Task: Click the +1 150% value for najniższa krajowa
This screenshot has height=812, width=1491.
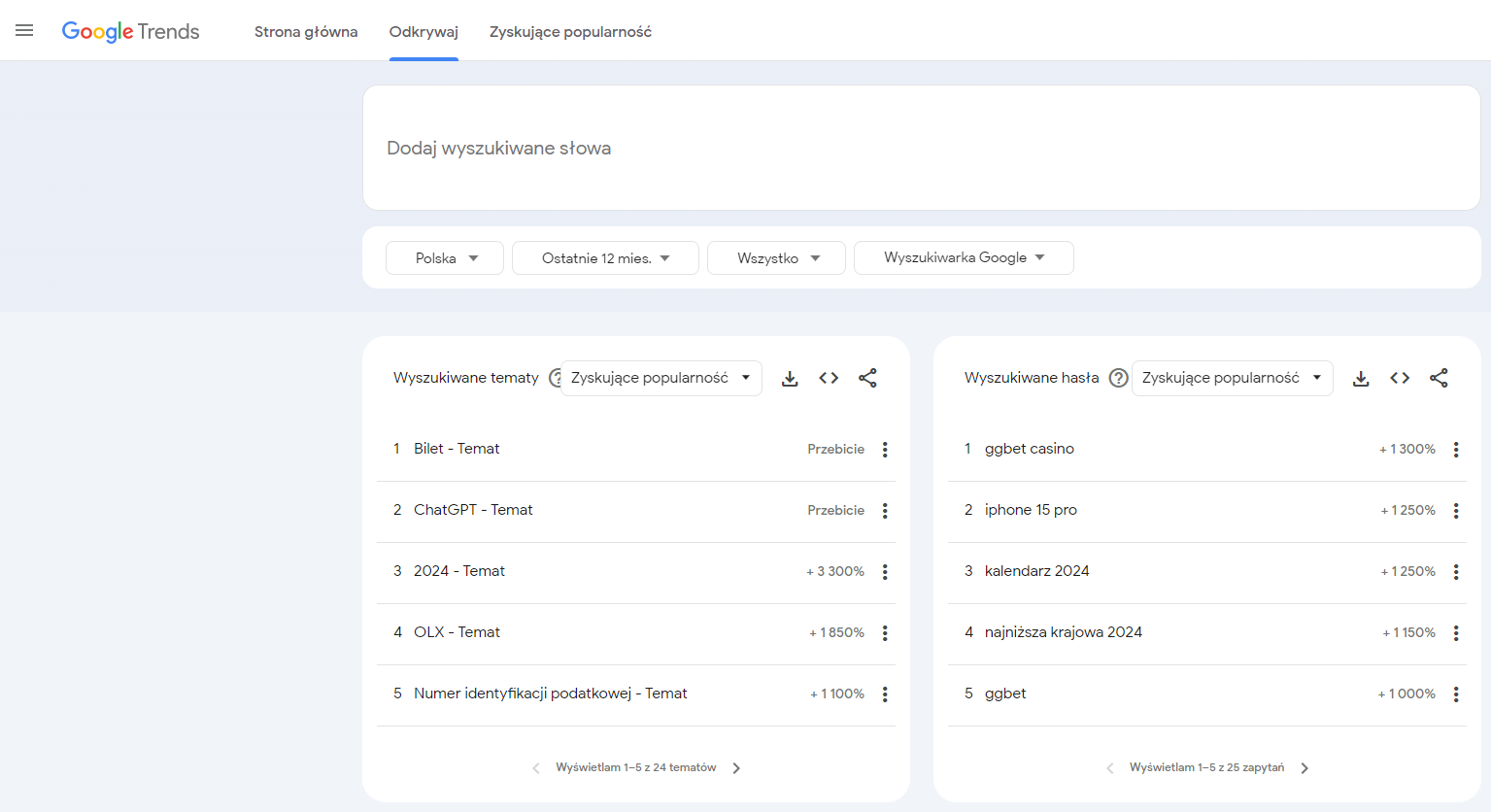Action: point(1408,632)
